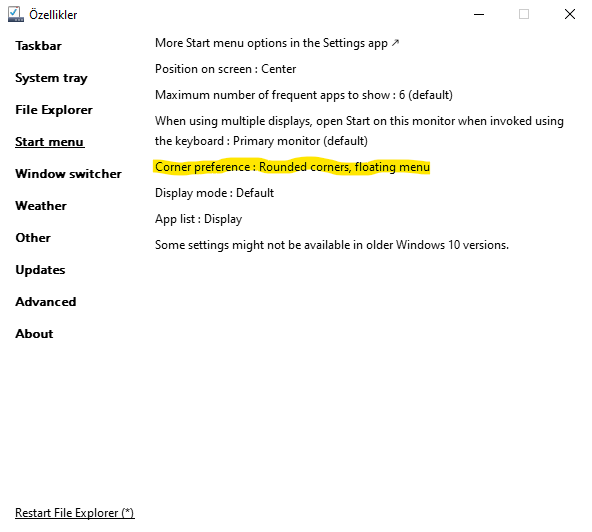This screenshot has height=532, width=592.
Task: Open More Start menu options in Settings app
Action: click(x=277, y=43)
